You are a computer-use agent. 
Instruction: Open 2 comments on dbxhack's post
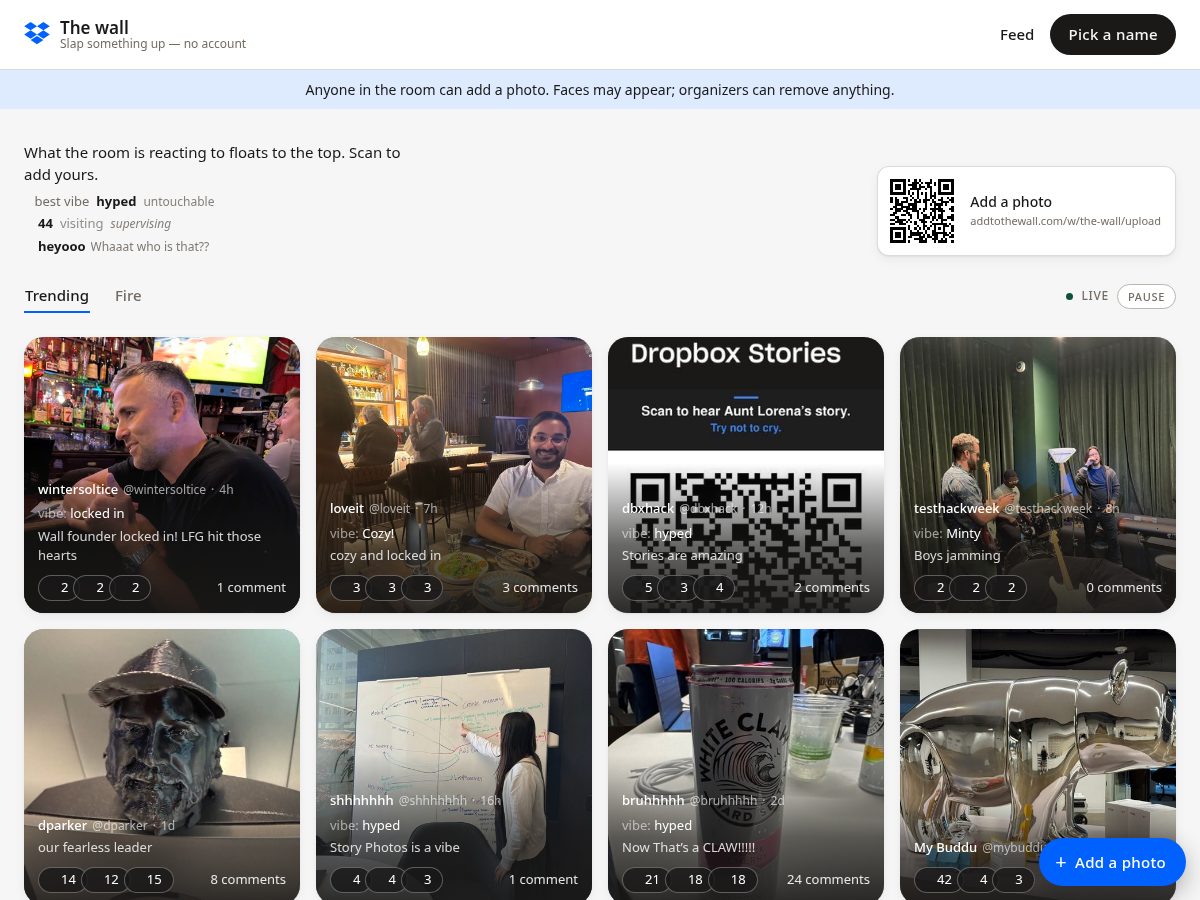coord(832,587)
